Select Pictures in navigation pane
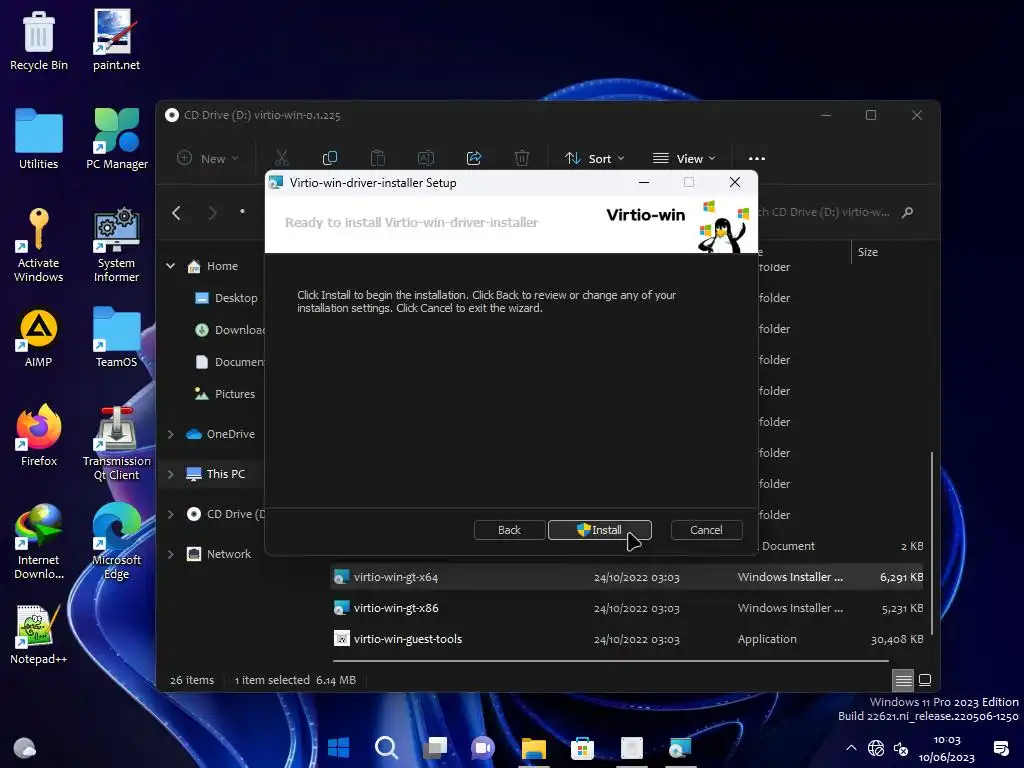 pos(225,394)
